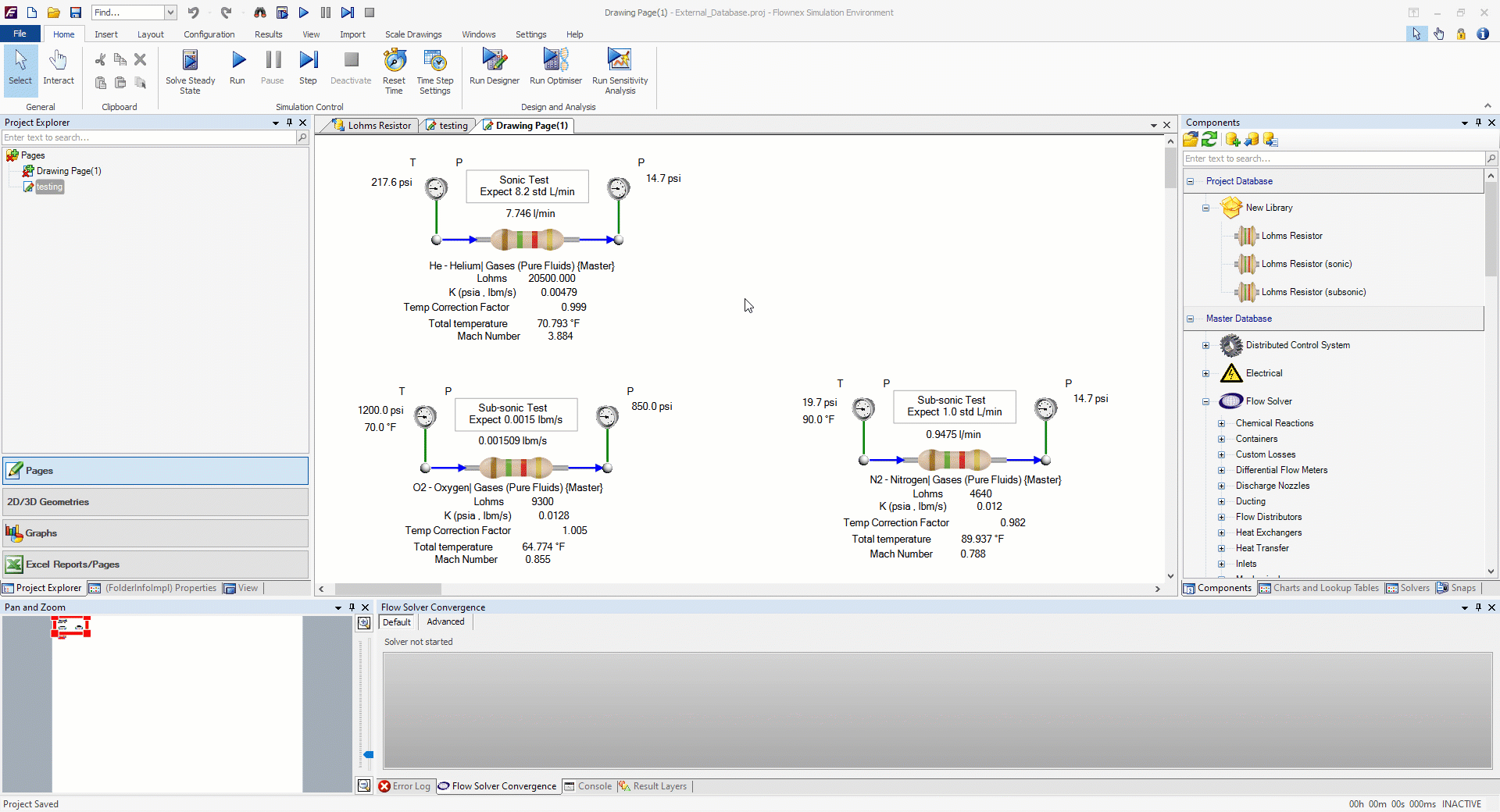The image size is (1500, 812).
Task: Open the Configuration ribbon tab
Action: pyautogui.click(x=209, y=34)
